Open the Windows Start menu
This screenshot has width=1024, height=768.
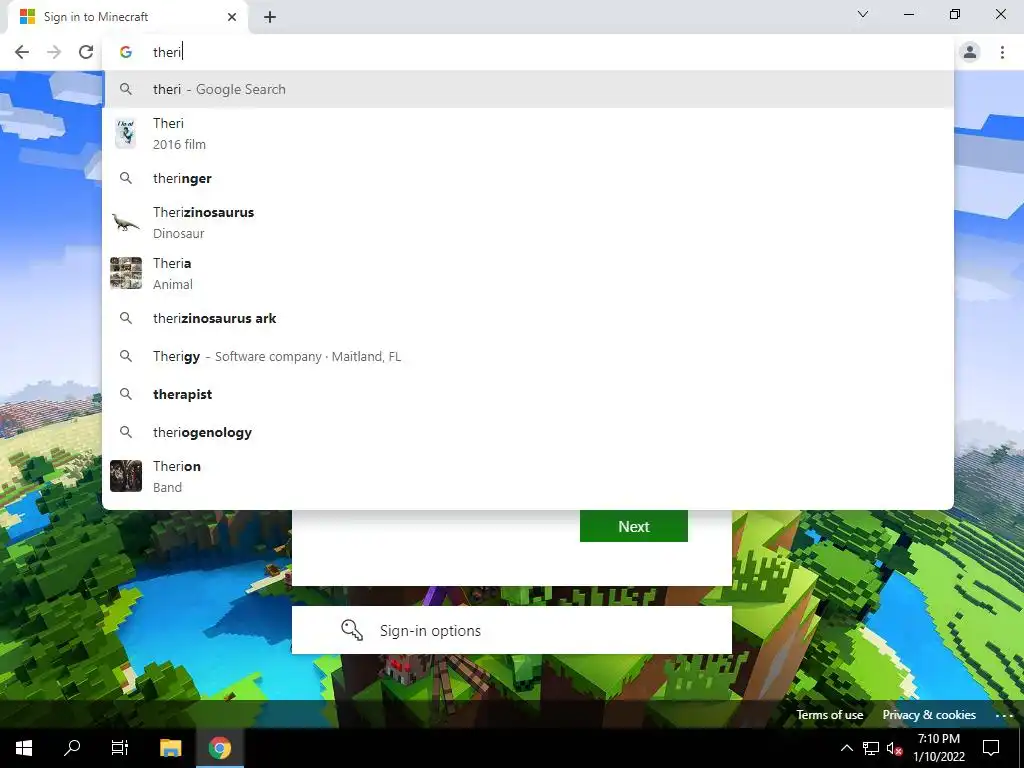pyautogui.click(x=24, y=748)
